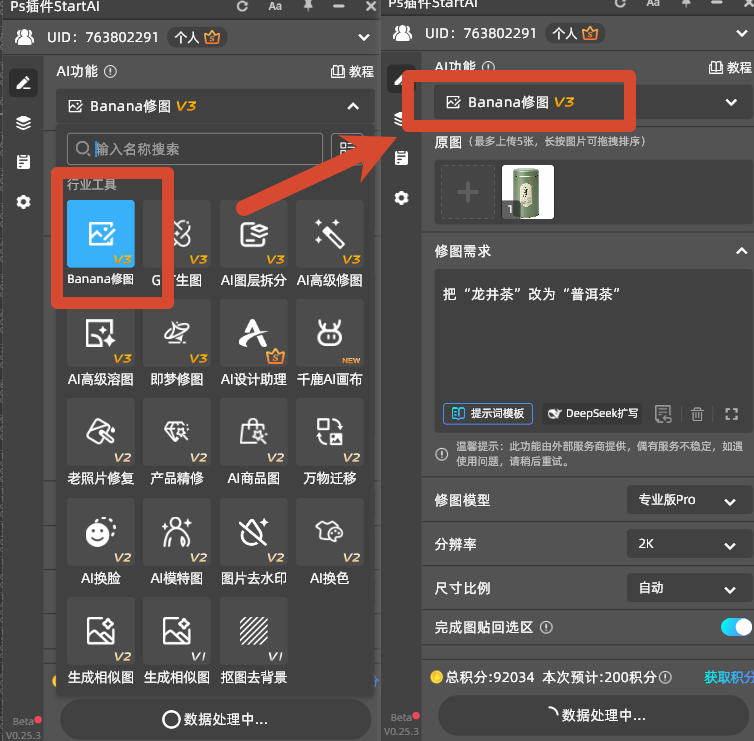
Task: Click the 个人 account badge in left panel
Action: (197, 37)
